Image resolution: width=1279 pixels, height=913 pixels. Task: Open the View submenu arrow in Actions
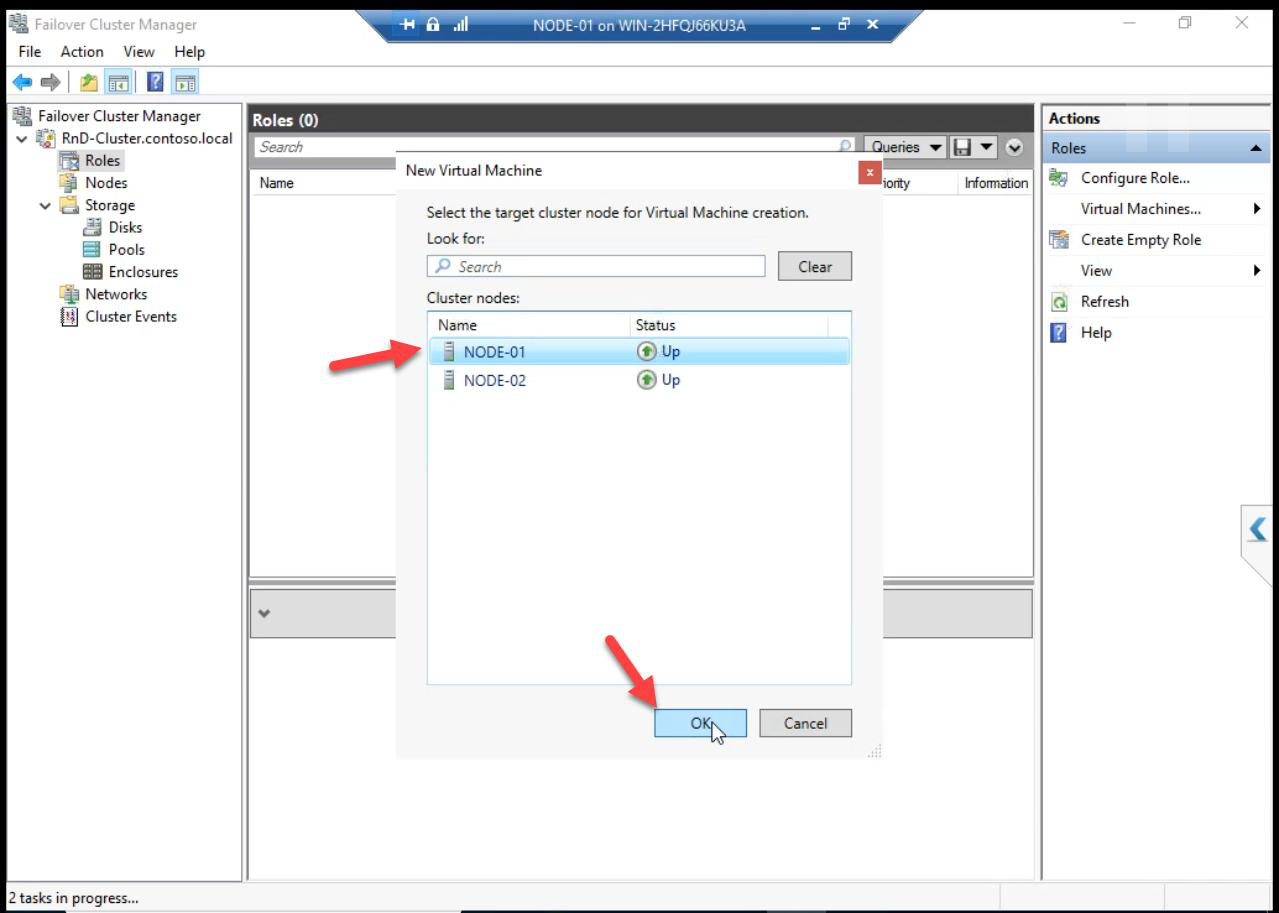click(1257, 271)
